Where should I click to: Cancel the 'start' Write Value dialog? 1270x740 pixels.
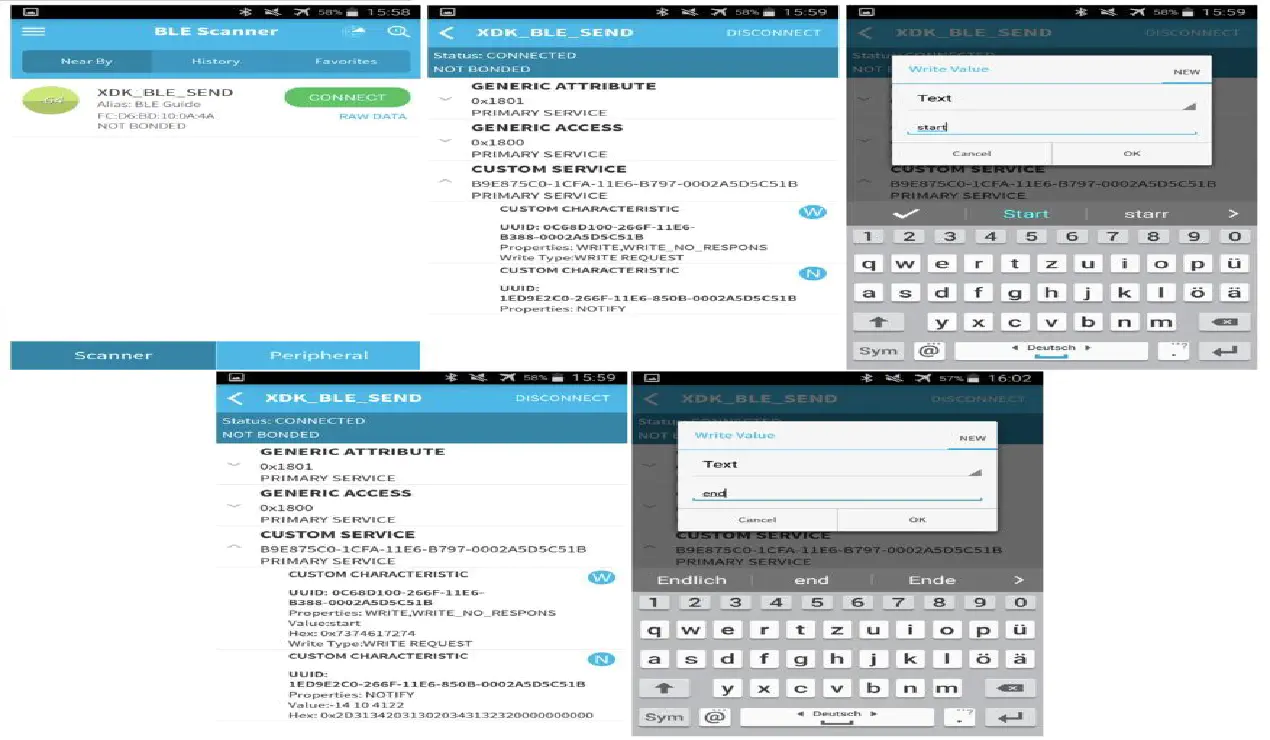(971, 153)
